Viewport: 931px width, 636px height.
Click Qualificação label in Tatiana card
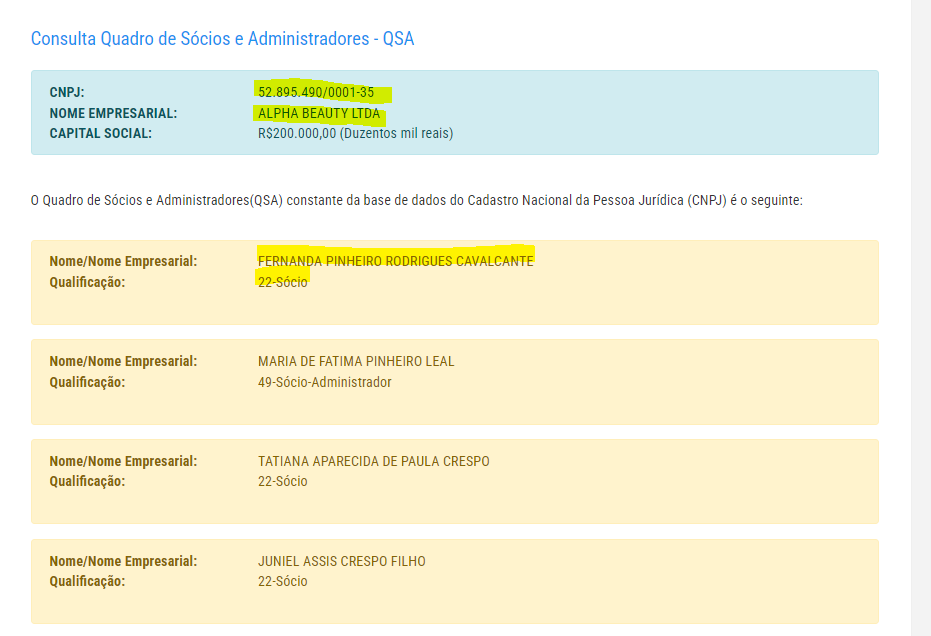[87, 481]
